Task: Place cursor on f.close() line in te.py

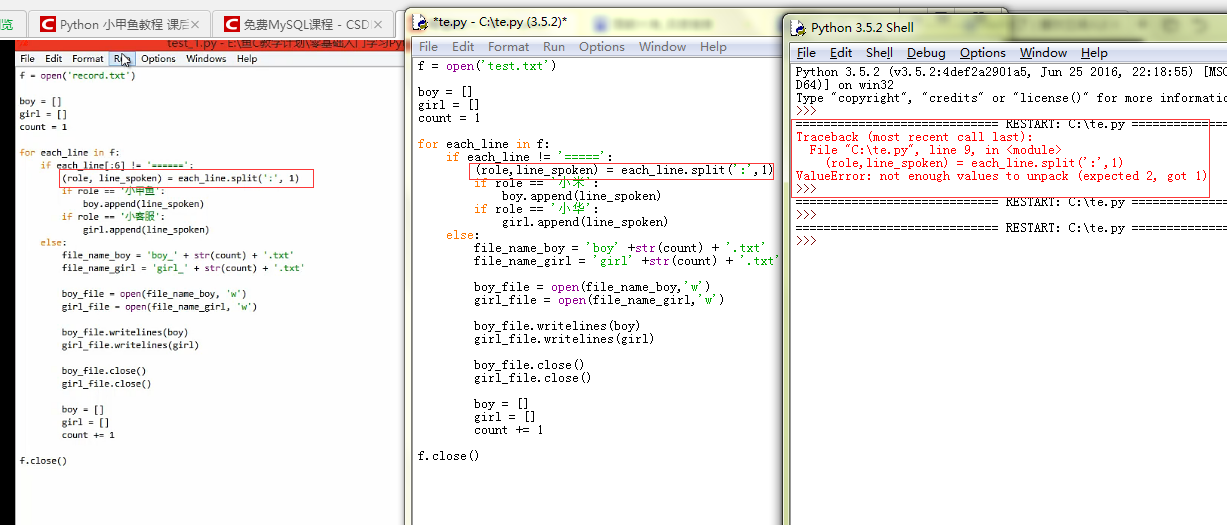Action: coord(448,456)
